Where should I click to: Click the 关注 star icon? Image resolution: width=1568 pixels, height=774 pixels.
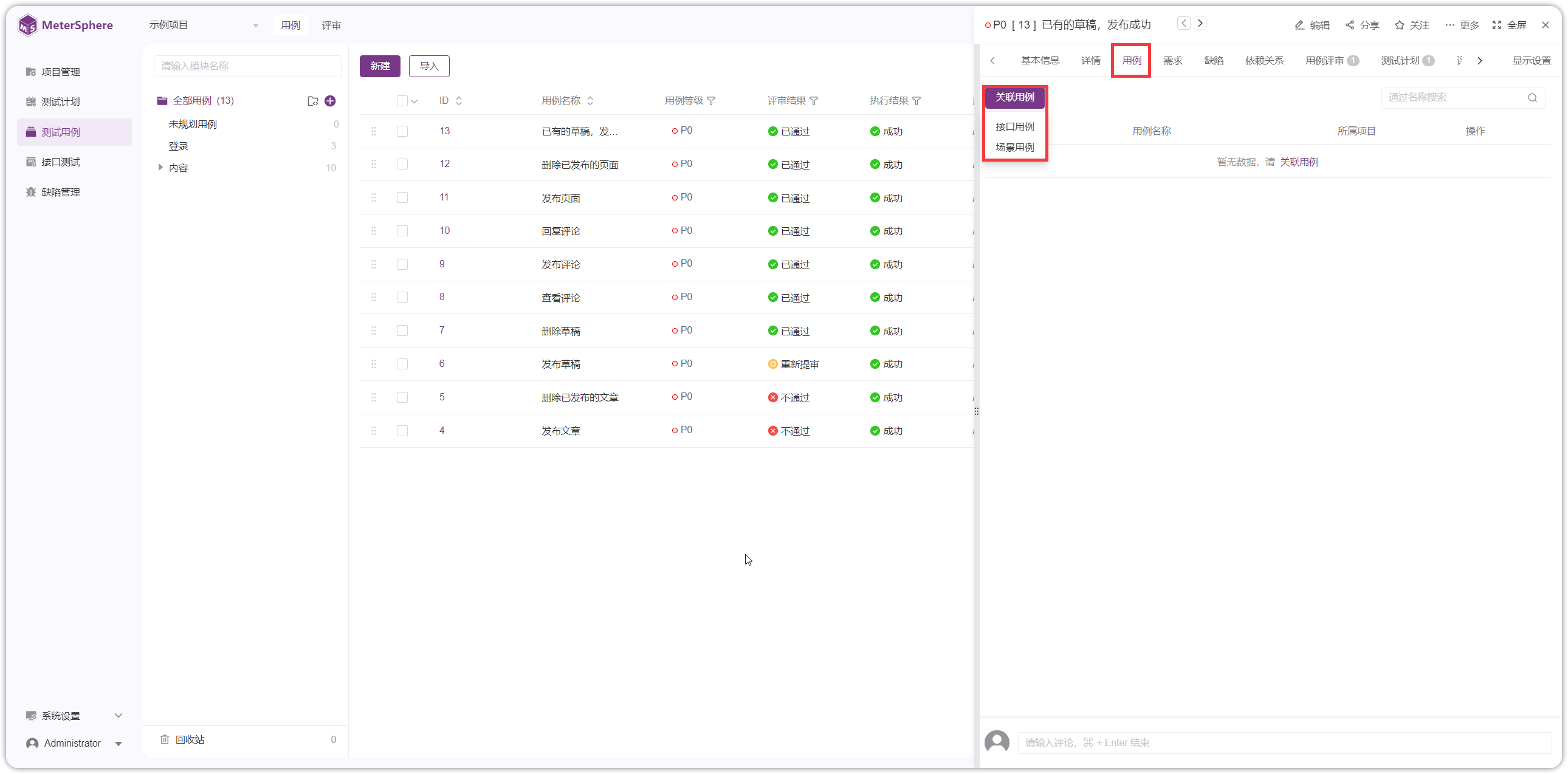coord(1400,25)
